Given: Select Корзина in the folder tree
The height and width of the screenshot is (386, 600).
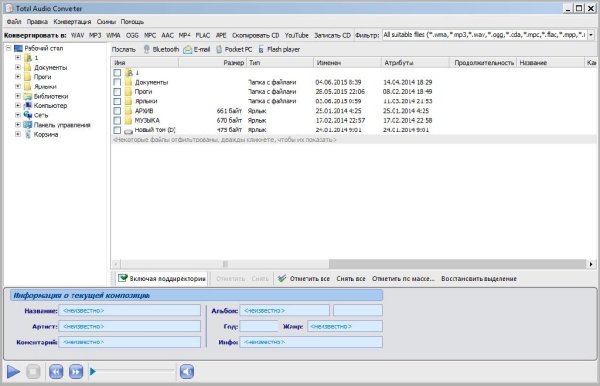Looking at the screenshot, I should [x=46, y=134].
